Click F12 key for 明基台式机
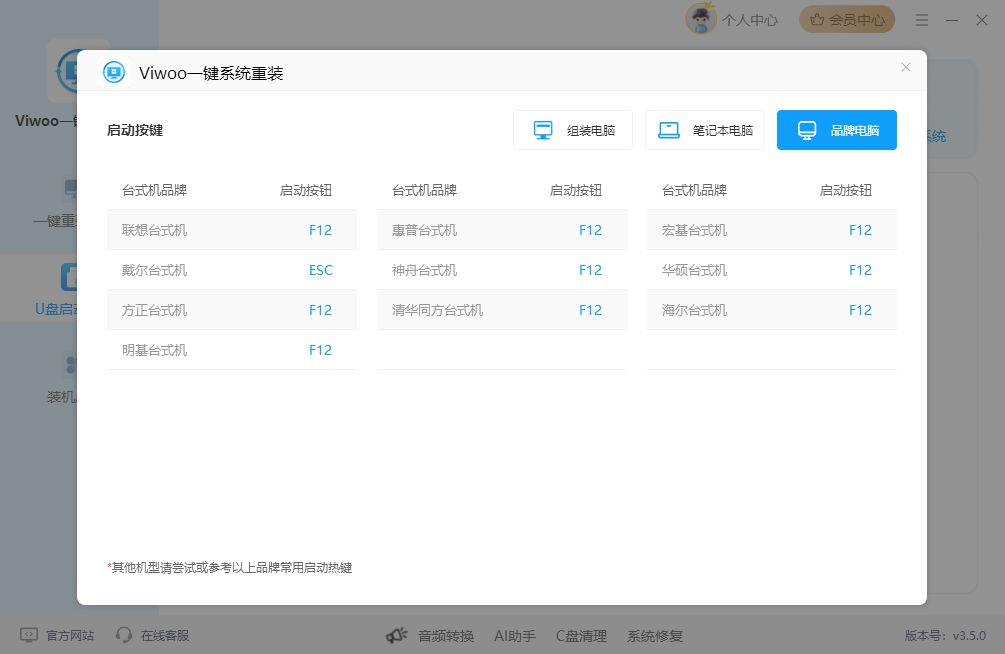The image size is (1005, 654). click(x=320, y=350)
